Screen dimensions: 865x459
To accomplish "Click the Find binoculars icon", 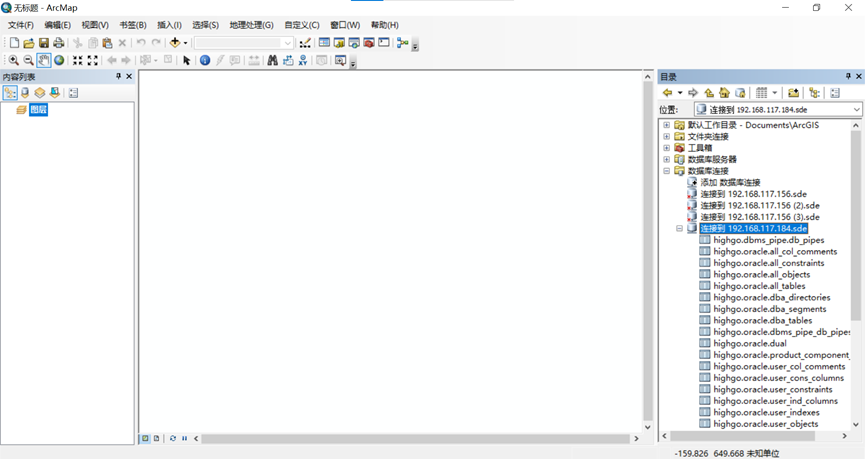I will (273, 60).
